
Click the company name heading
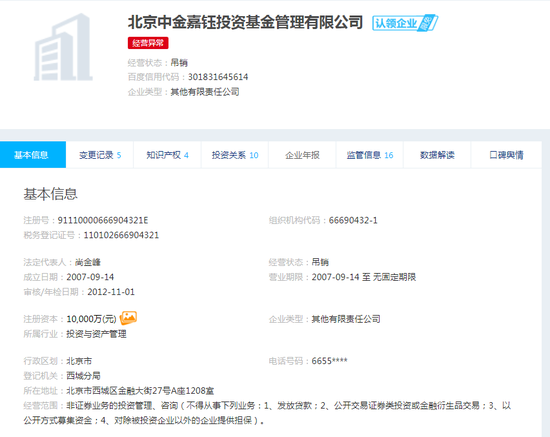[x=245, y=22]
